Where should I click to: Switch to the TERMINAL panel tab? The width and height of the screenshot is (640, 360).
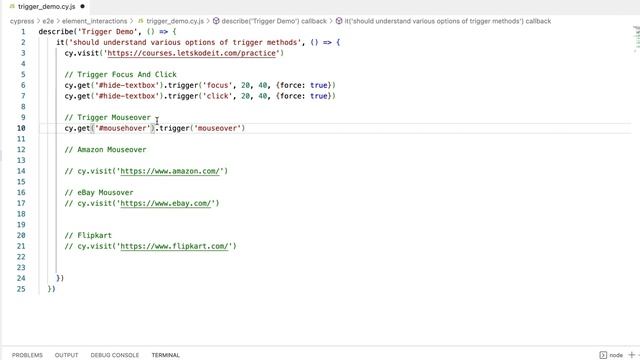(x=166, y=355)
